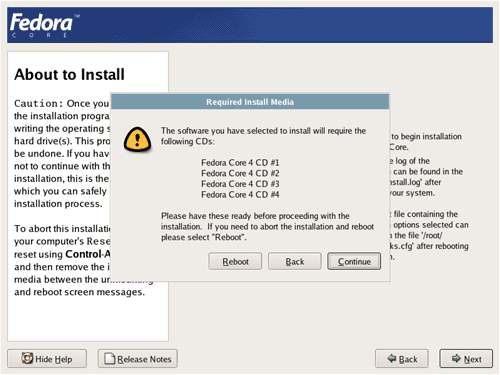Viewport: 500px width, 375px height.
Task: Click the bottom Back navigation button
Action: tap(402, 359)
